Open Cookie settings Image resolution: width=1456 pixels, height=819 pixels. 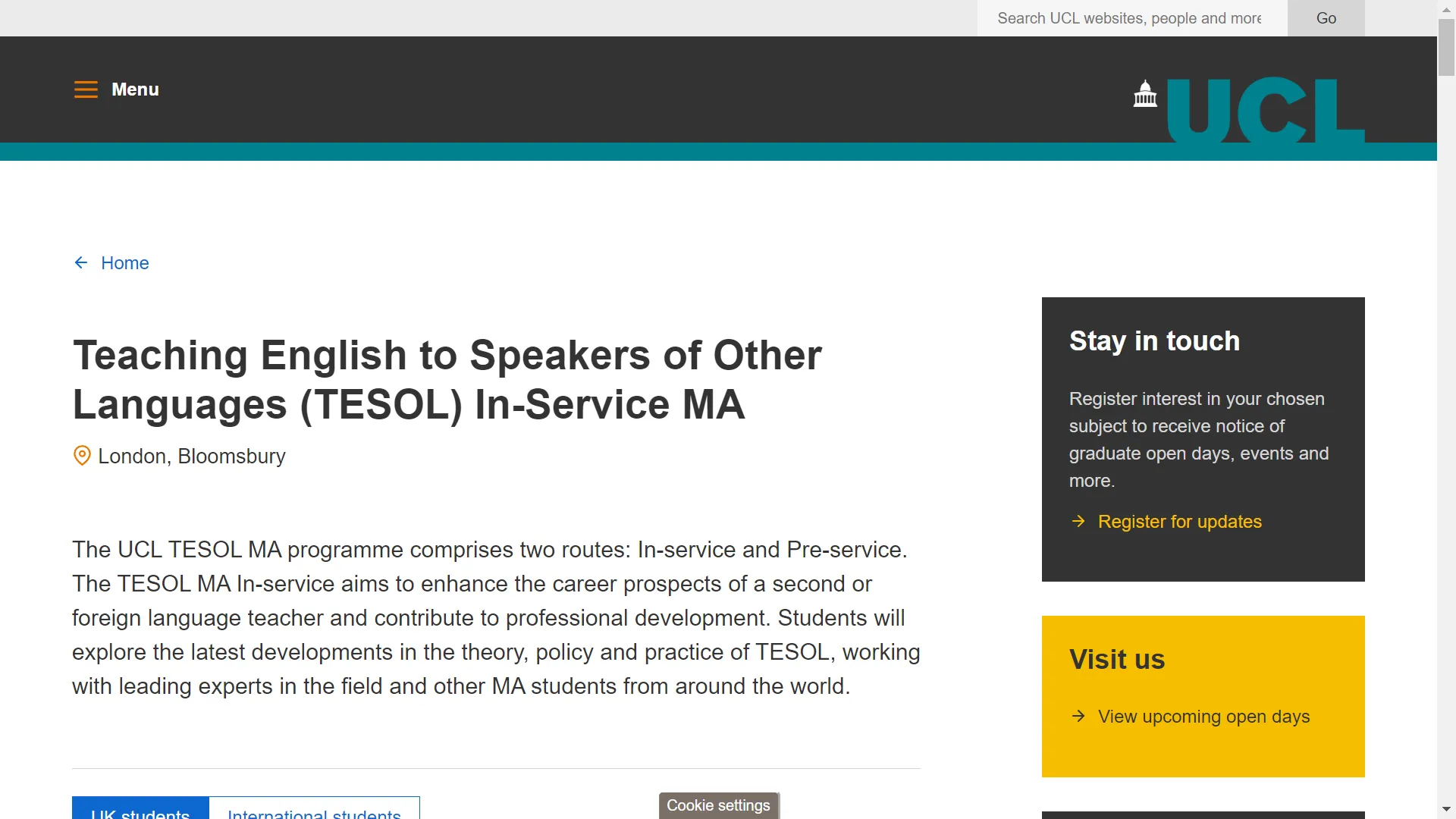(x=718, y=805)
